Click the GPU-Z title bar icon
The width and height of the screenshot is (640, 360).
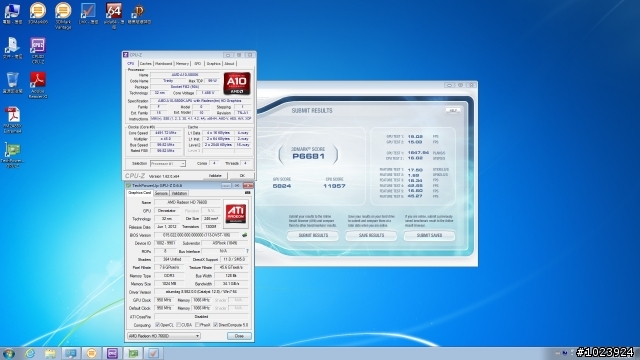(129, 186)
